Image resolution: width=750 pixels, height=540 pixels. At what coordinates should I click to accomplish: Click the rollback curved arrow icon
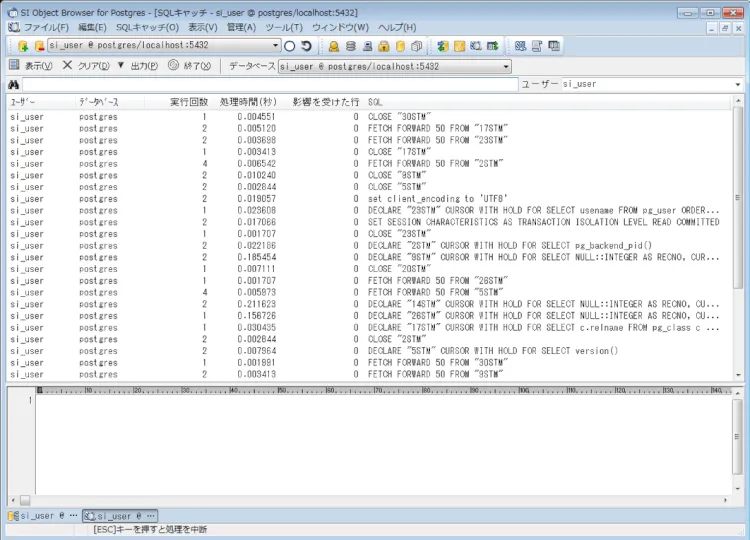[307, 46]
